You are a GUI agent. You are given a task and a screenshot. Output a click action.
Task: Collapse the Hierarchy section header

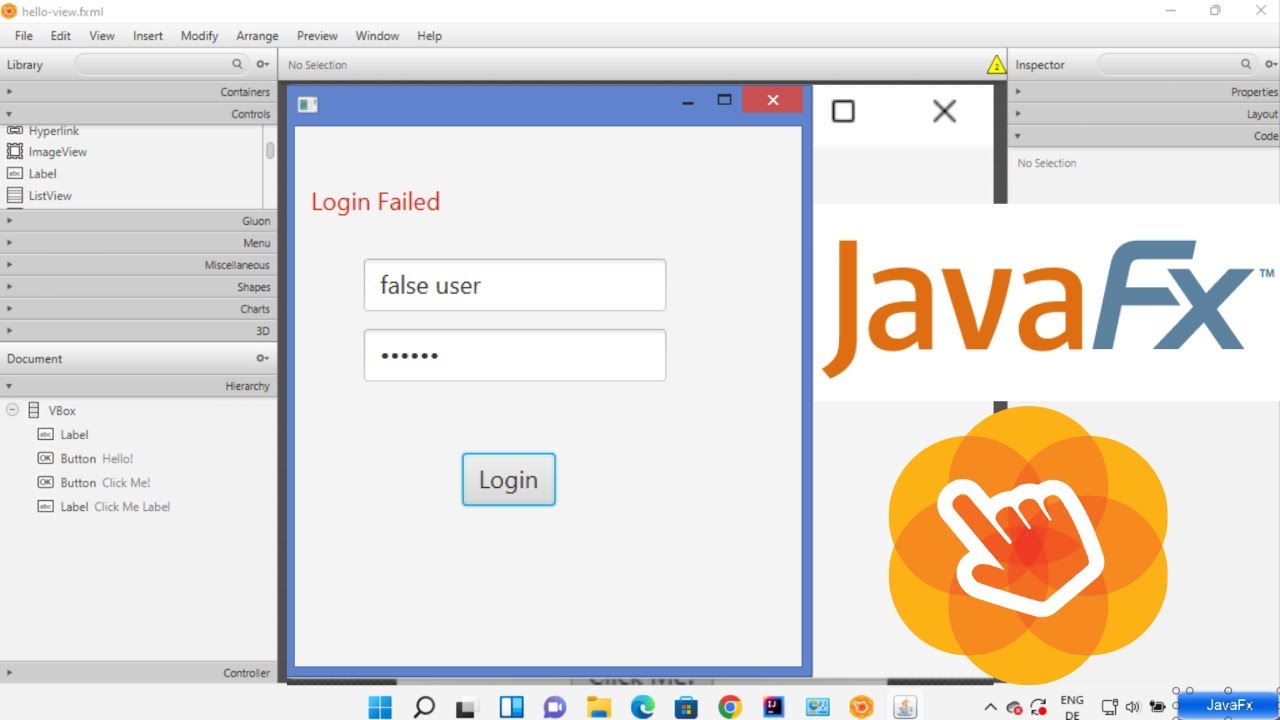coord(138,386)
